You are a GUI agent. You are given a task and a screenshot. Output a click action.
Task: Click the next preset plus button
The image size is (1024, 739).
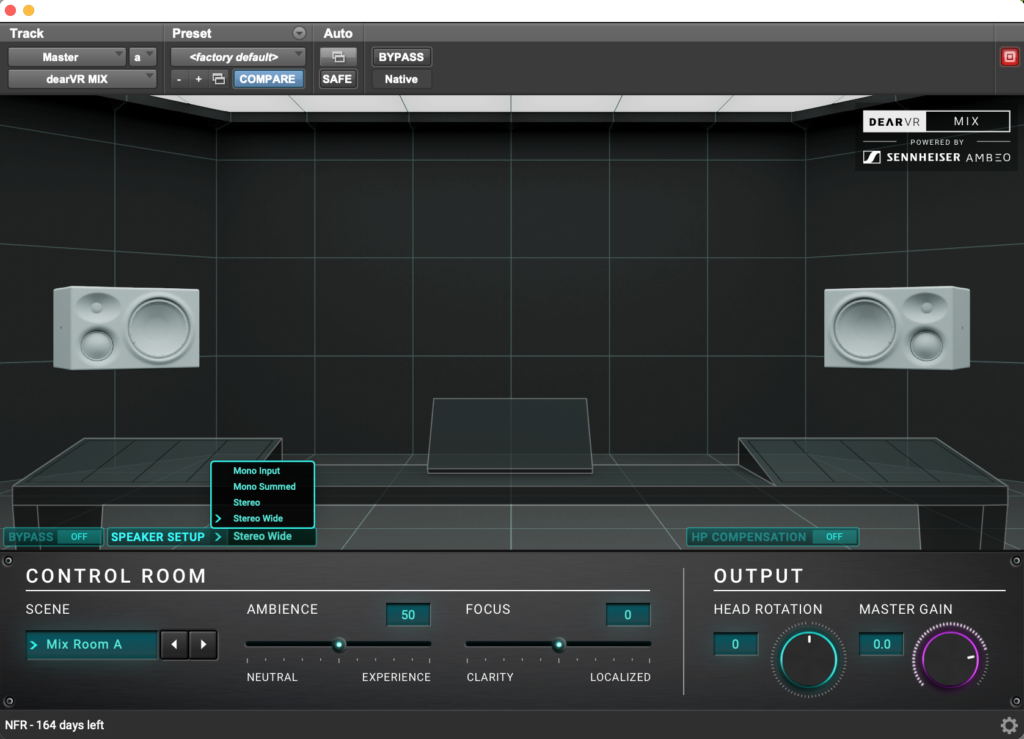coord(198,79)
